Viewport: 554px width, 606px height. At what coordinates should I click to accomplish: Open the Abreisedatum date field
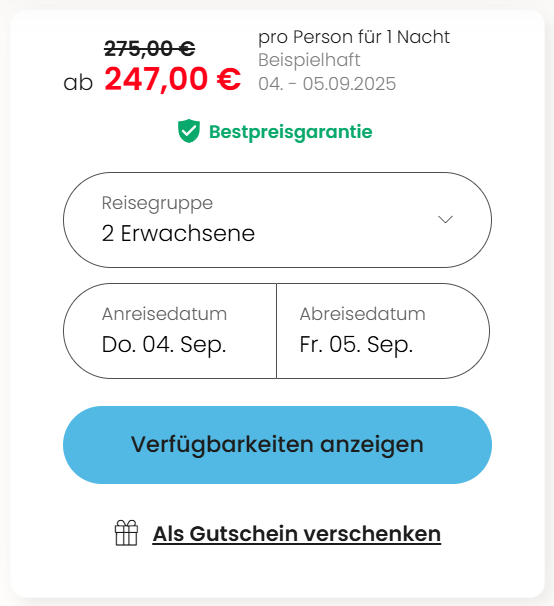pos(383,331)
